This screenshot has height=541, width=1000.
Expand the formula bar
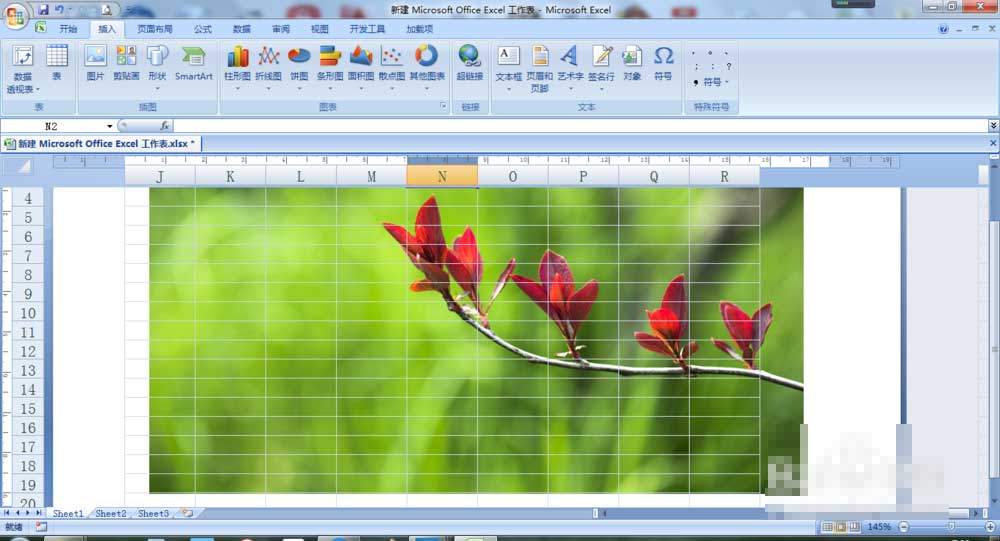993,126
